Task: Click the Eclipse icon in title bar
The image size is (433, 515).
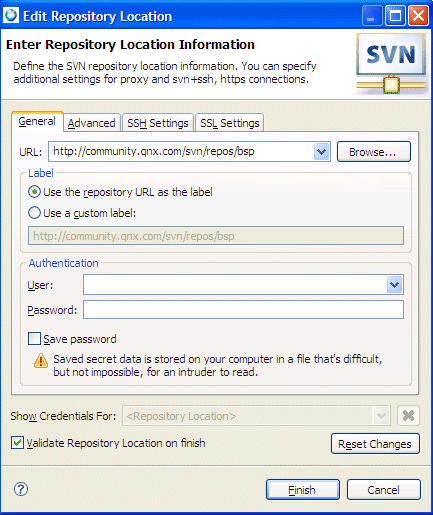Action: (11, 15)
